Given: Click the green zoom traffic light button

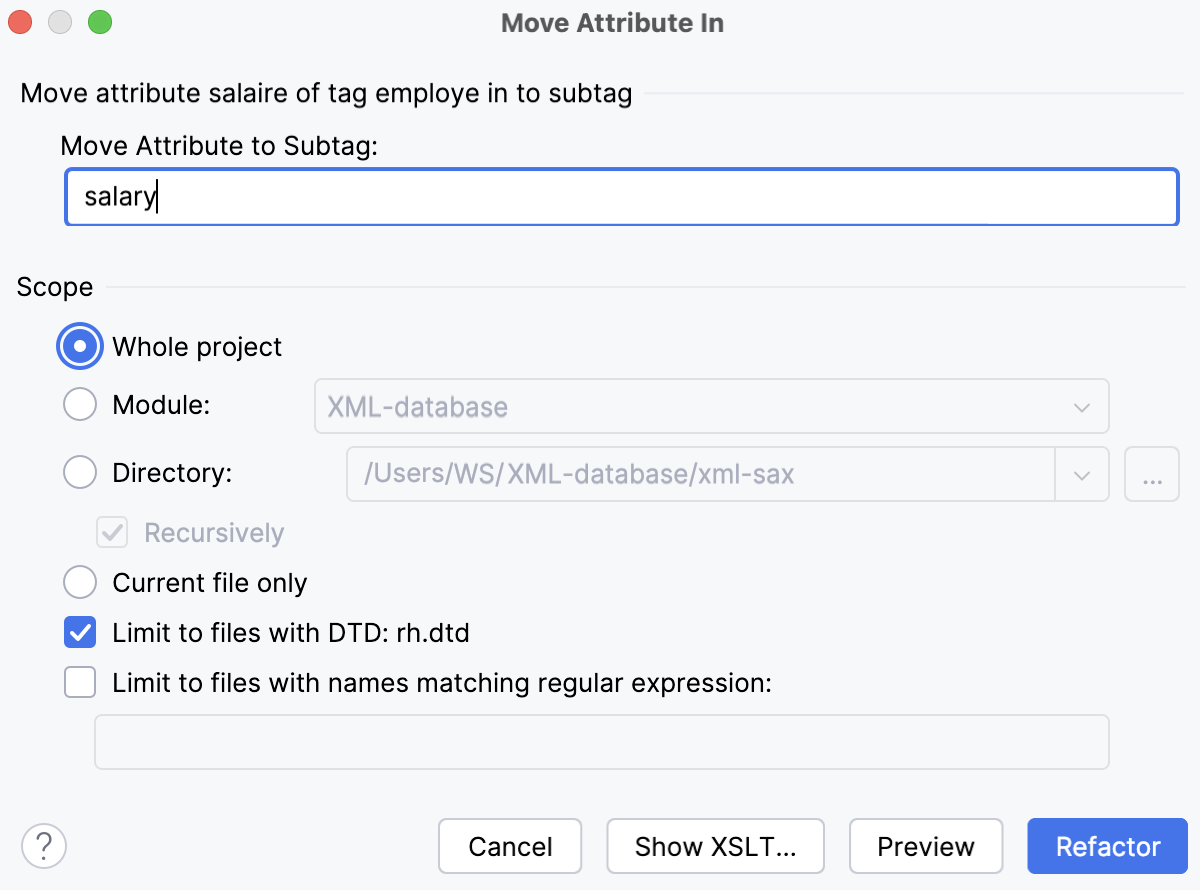Looking at the screenshot, I should tap(99, 21).
